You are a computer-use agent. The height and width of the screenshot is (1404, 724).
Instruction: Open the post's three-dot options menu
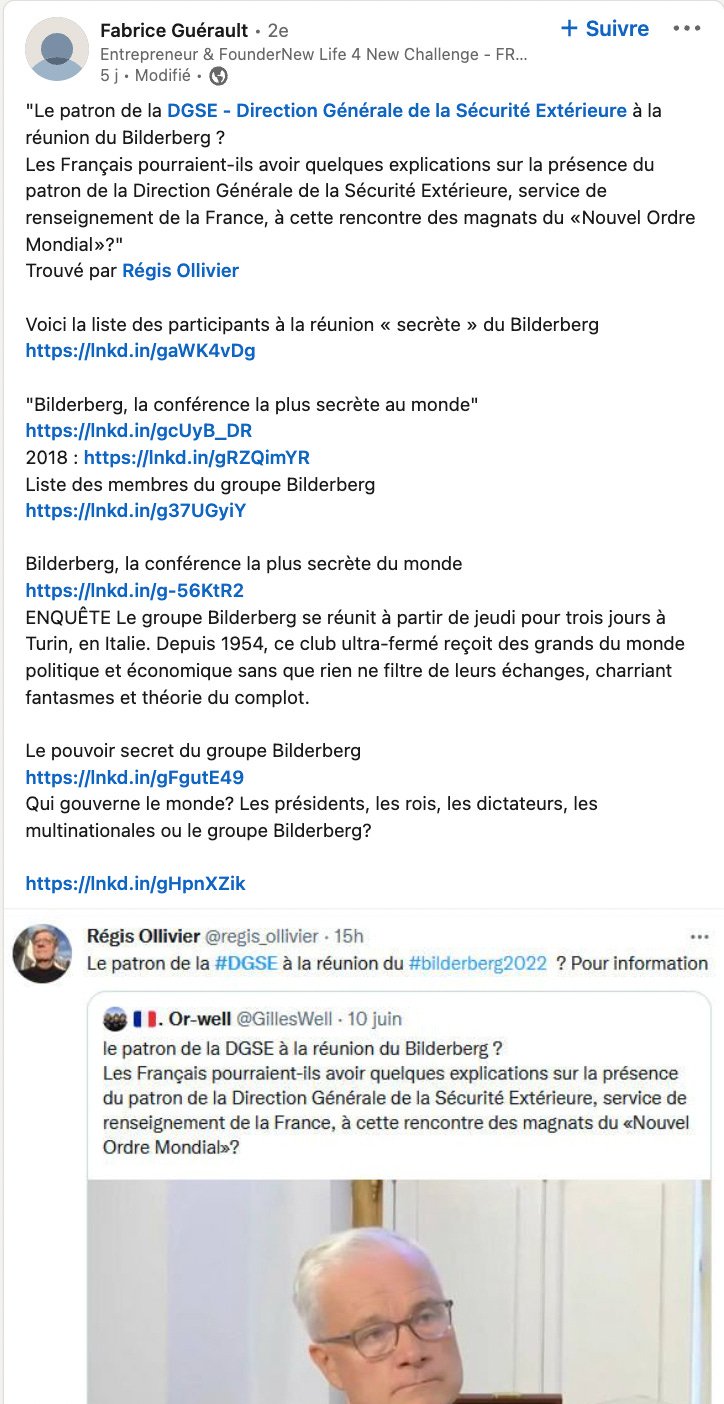[x=687, y=29]
